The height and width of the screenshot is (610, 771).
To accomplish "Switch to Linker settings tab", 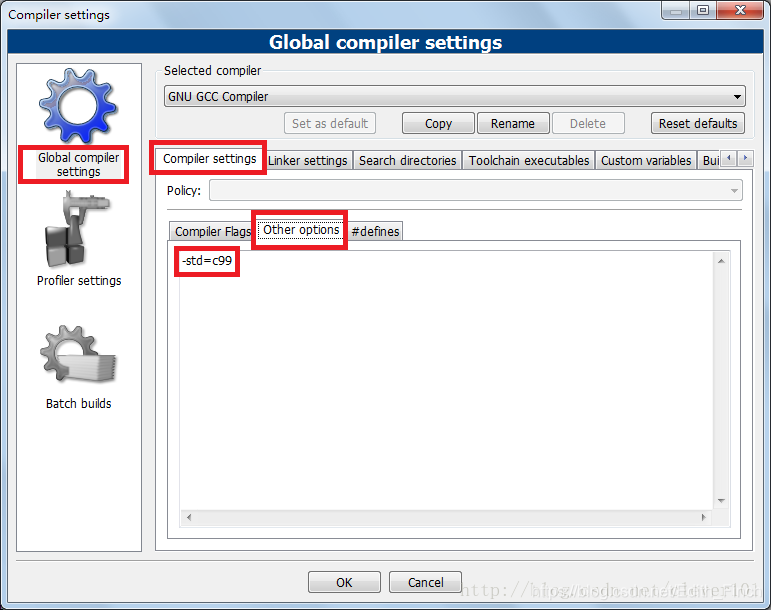I will coord(308,161).
